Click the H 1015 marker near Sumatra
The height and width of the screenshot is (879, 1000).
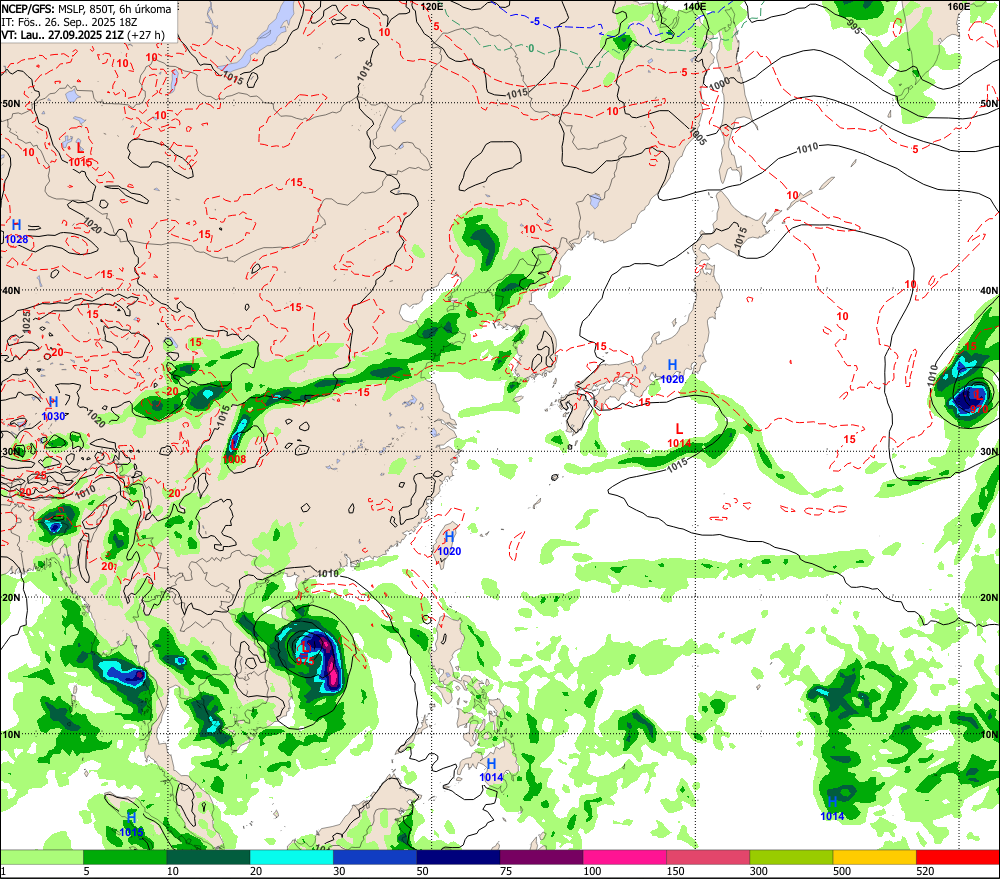pyautogui.click(x=131, y=825)
